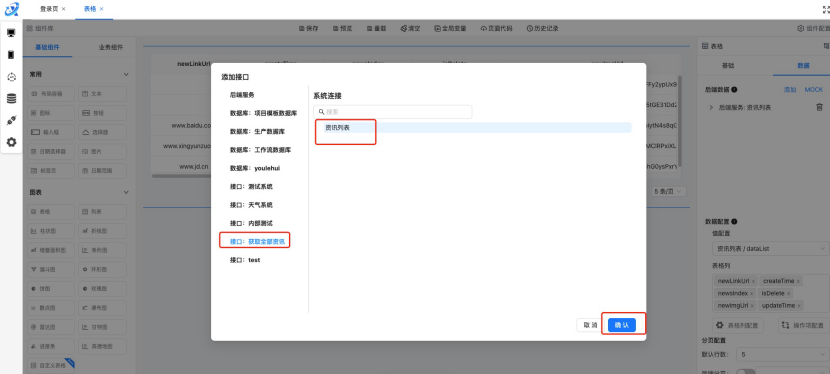Select the 漏斗图 funnel chart component
Viewport: 830px width, 374px height.
click(51, 269)
